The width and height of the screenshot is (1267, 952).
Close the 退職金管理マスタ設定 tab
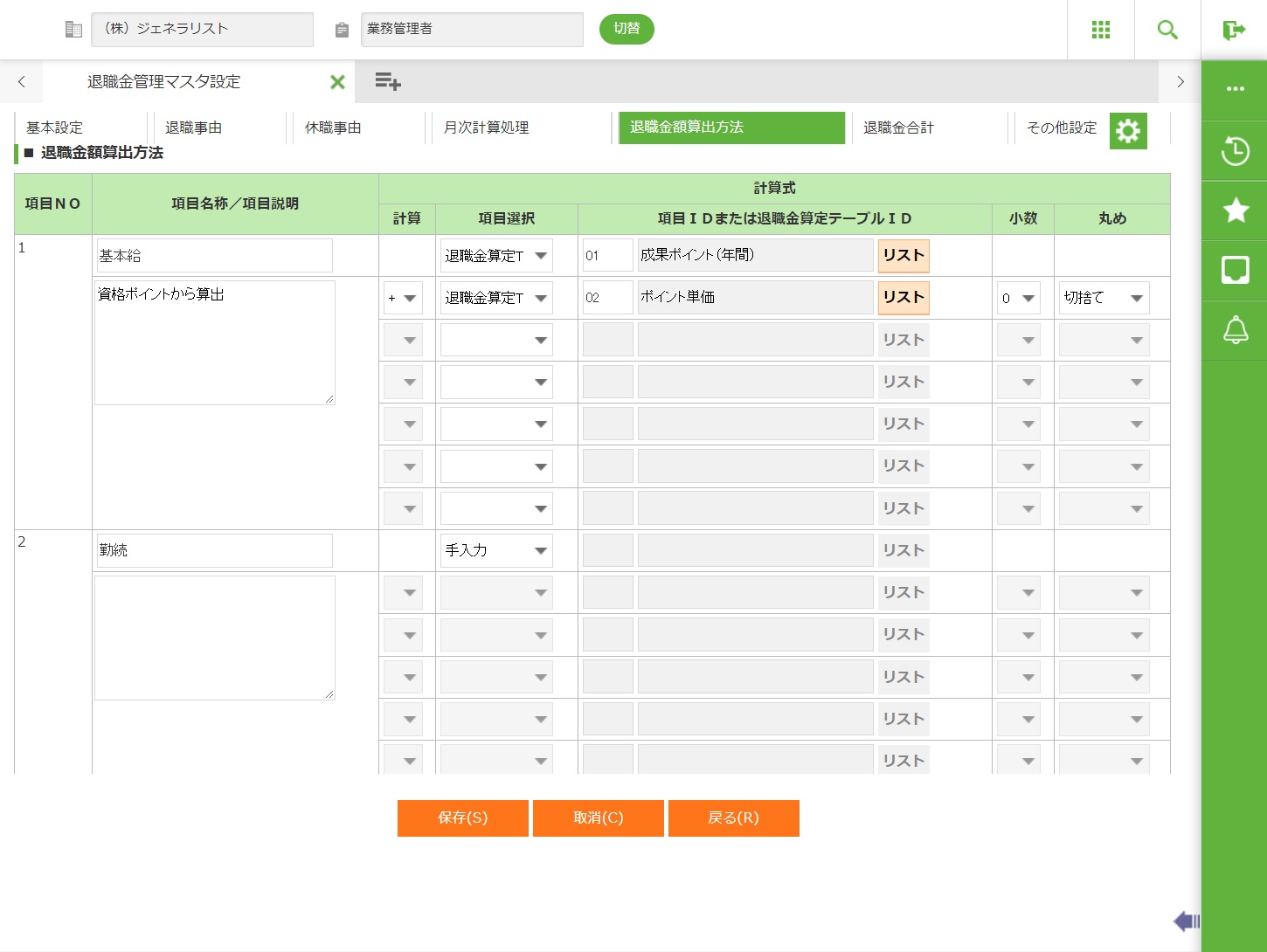337,82
